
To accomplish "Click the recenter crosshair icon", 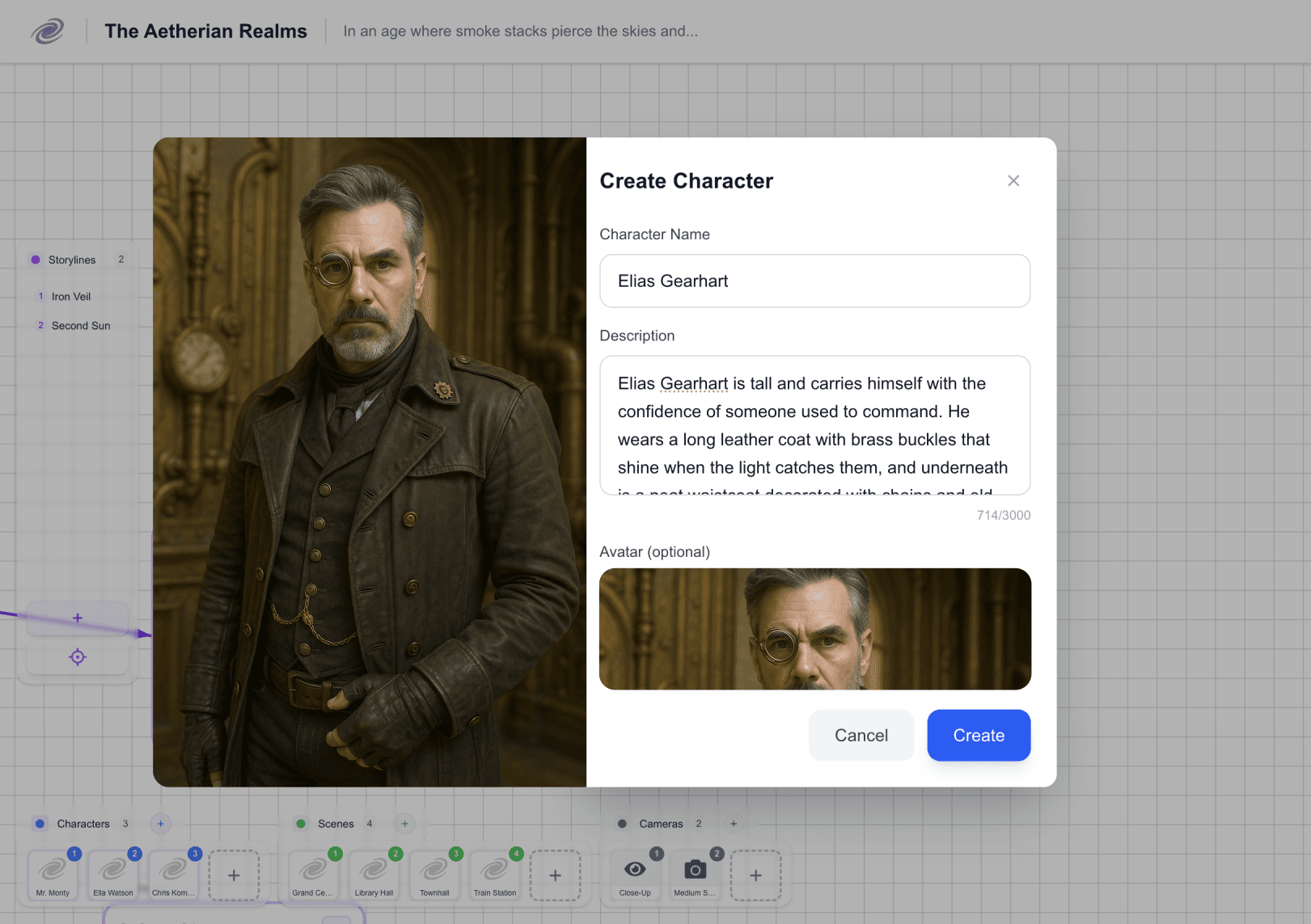I will (x=78, y=657).
